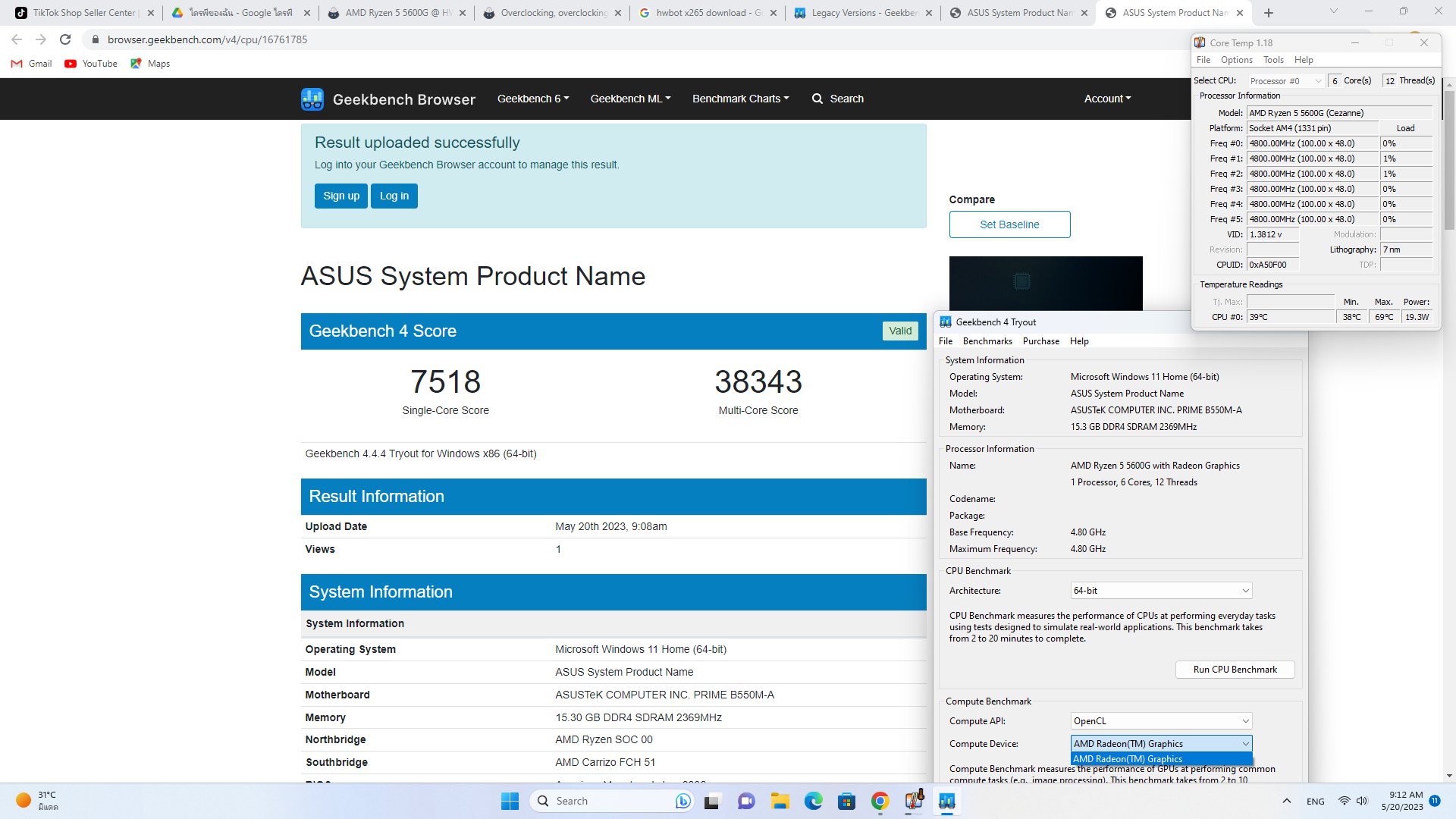Click the Log in button
Image resolution: width=1456 pixels, height=819 pixels.
394,196
